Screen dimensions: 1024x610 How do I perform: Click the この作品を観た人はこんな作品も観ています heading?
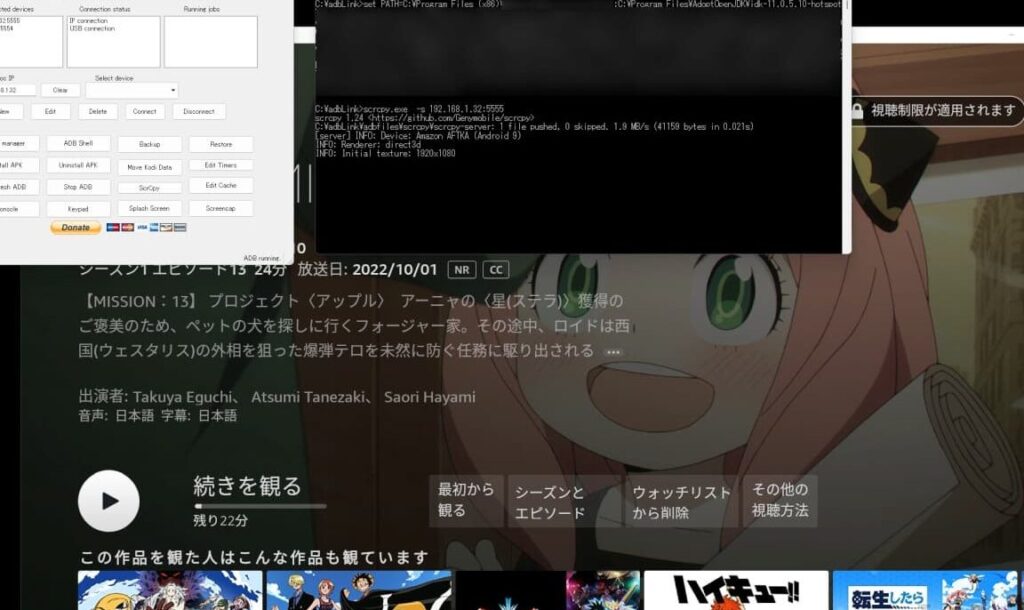click(x=254, y=557)
